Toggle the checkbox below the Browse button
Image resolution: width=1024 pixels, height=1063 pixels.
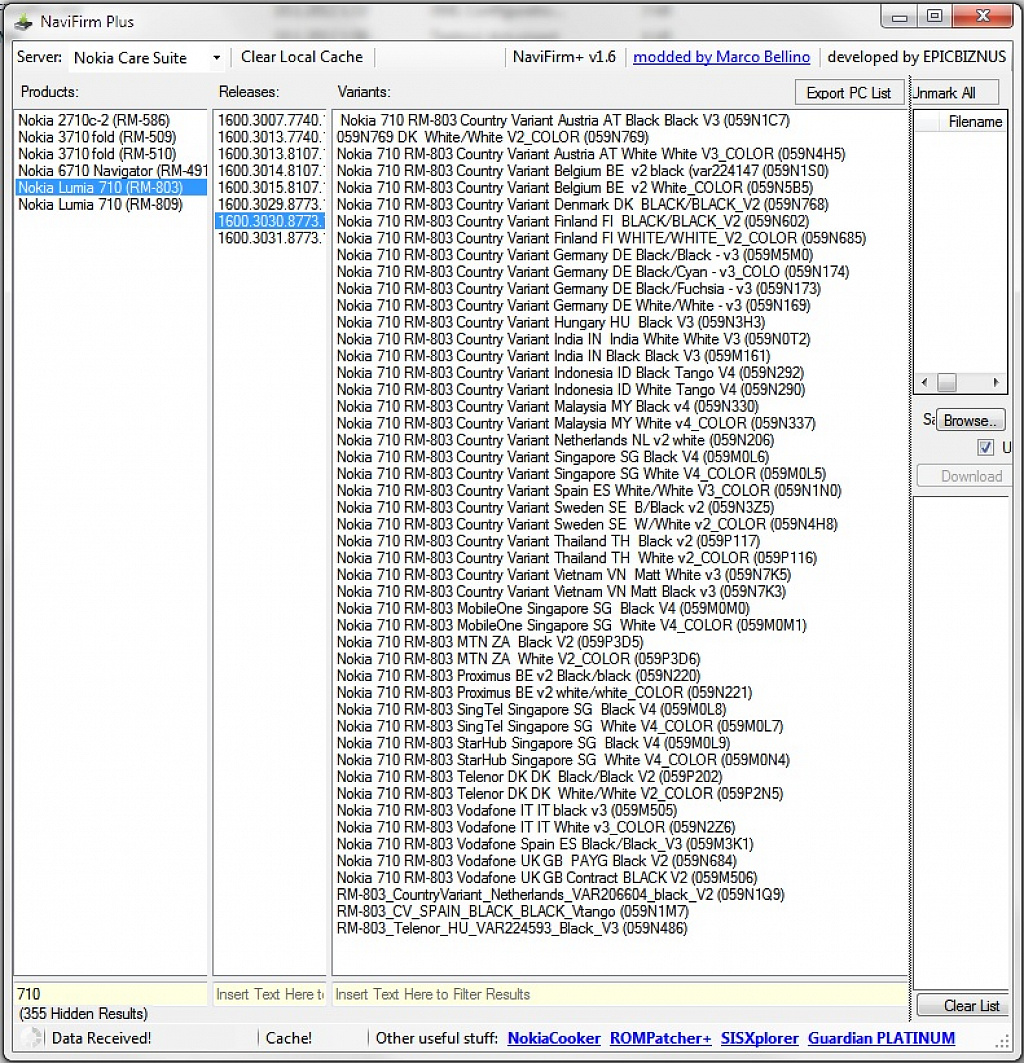pyautogui.click(x=985, y=447)
